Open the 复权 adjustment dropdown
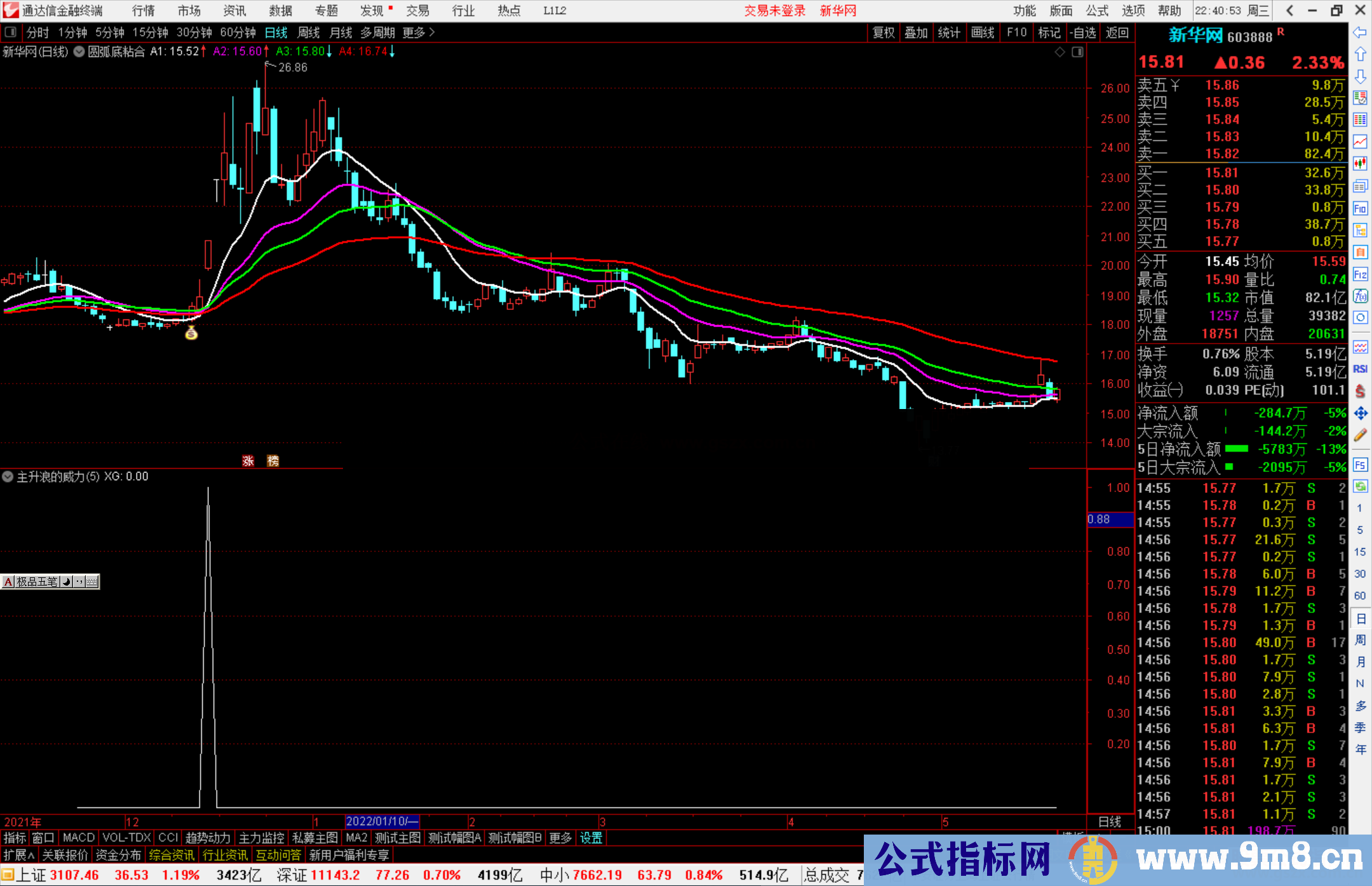Viewport: 1372px width, 886px height. 884,32
